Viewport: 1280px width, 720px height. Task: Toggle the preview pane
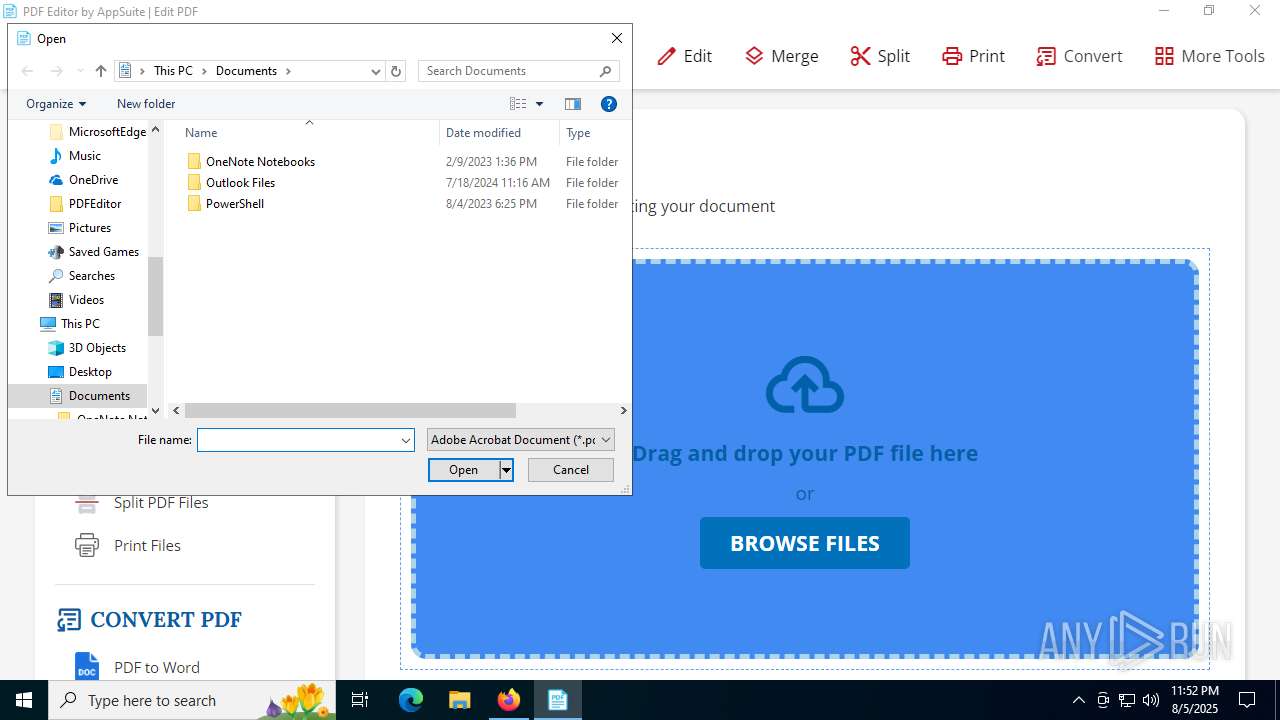[573, 104]
